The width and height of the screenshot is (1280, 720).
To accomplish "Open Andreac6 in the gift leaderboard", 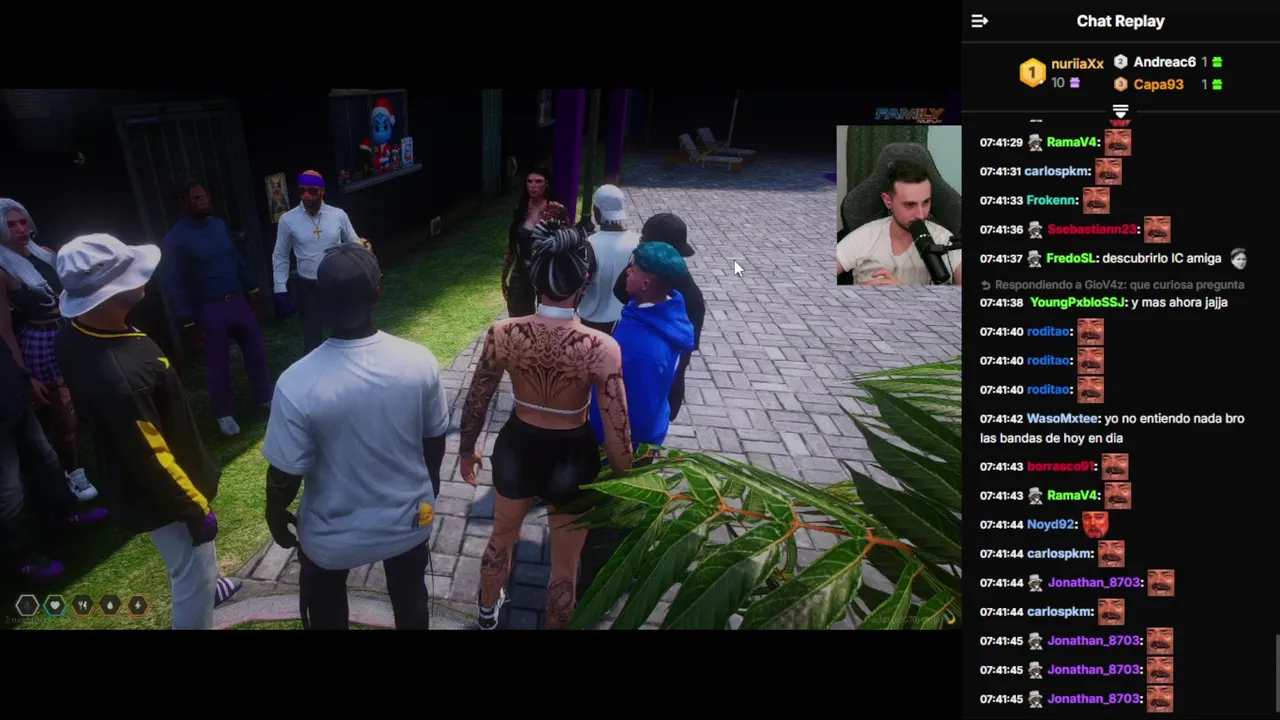I will 1164,62.
